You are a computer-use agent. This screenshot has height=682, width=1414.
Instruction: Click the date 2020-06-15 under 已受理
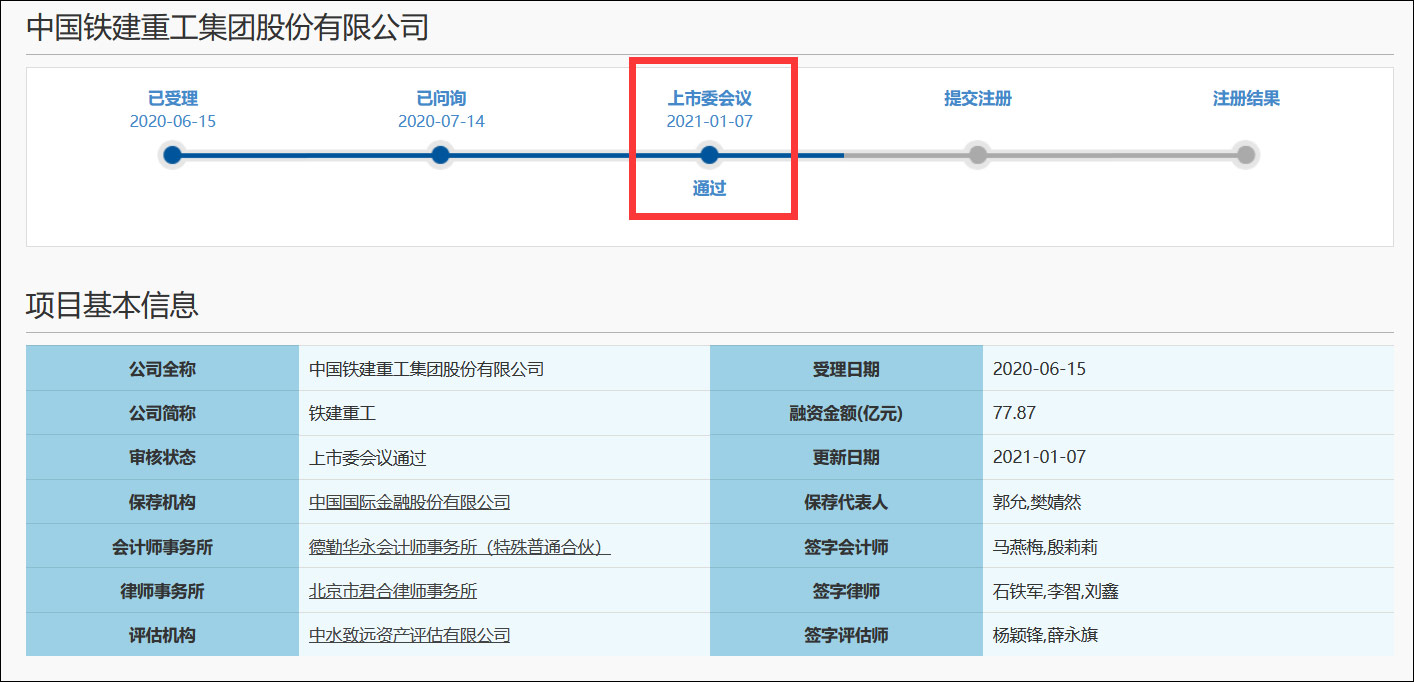172,120
